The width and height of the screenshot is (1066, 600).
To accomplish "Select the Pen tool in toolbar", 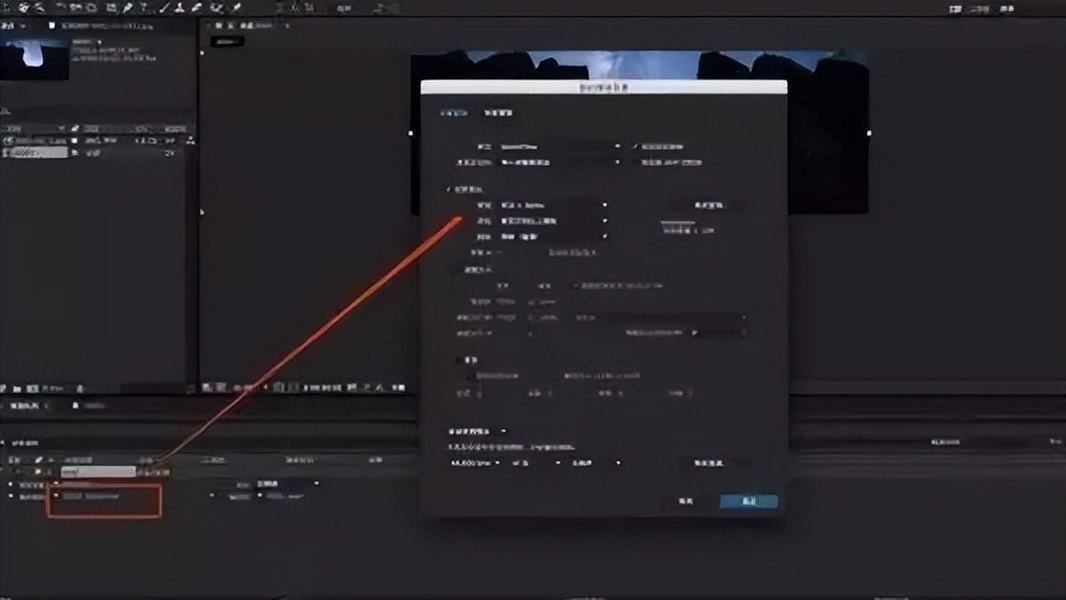I will 127,8.
